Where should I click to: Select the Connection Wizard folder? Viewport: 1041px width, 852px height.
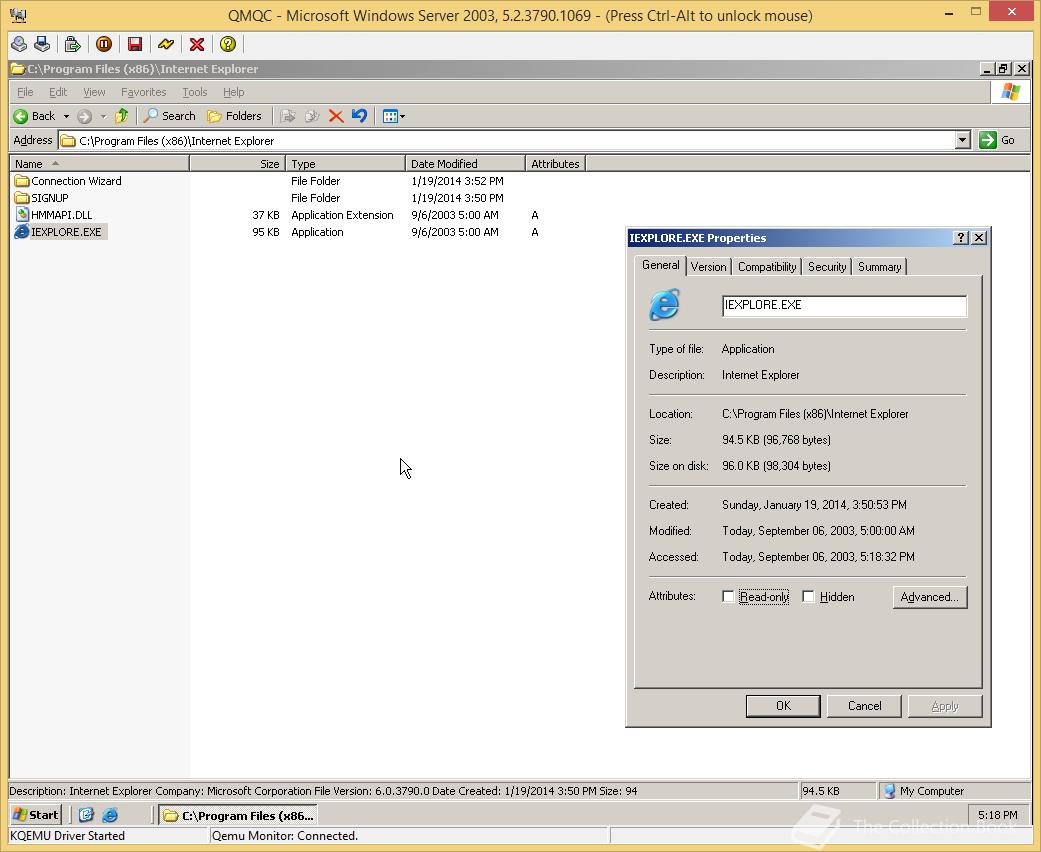click(x=68, y=181)
